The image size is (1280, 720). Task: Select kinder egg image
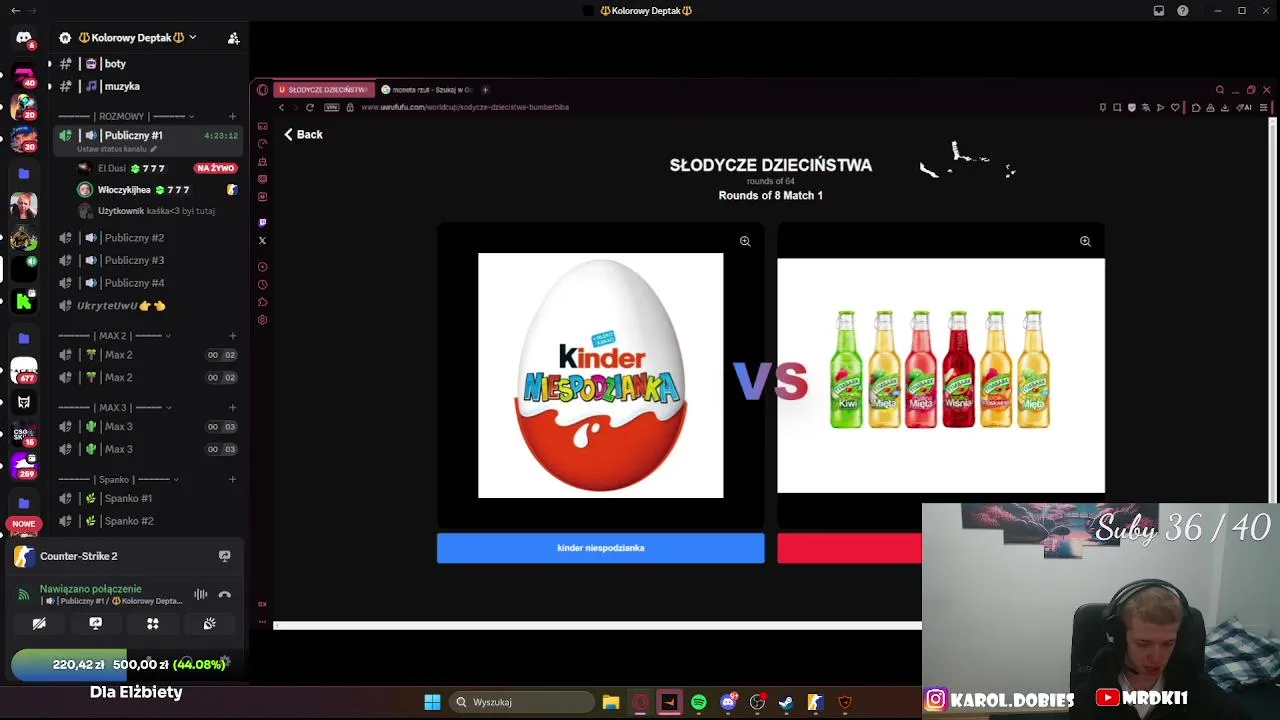pyautogui.click(x=600, y=375)
